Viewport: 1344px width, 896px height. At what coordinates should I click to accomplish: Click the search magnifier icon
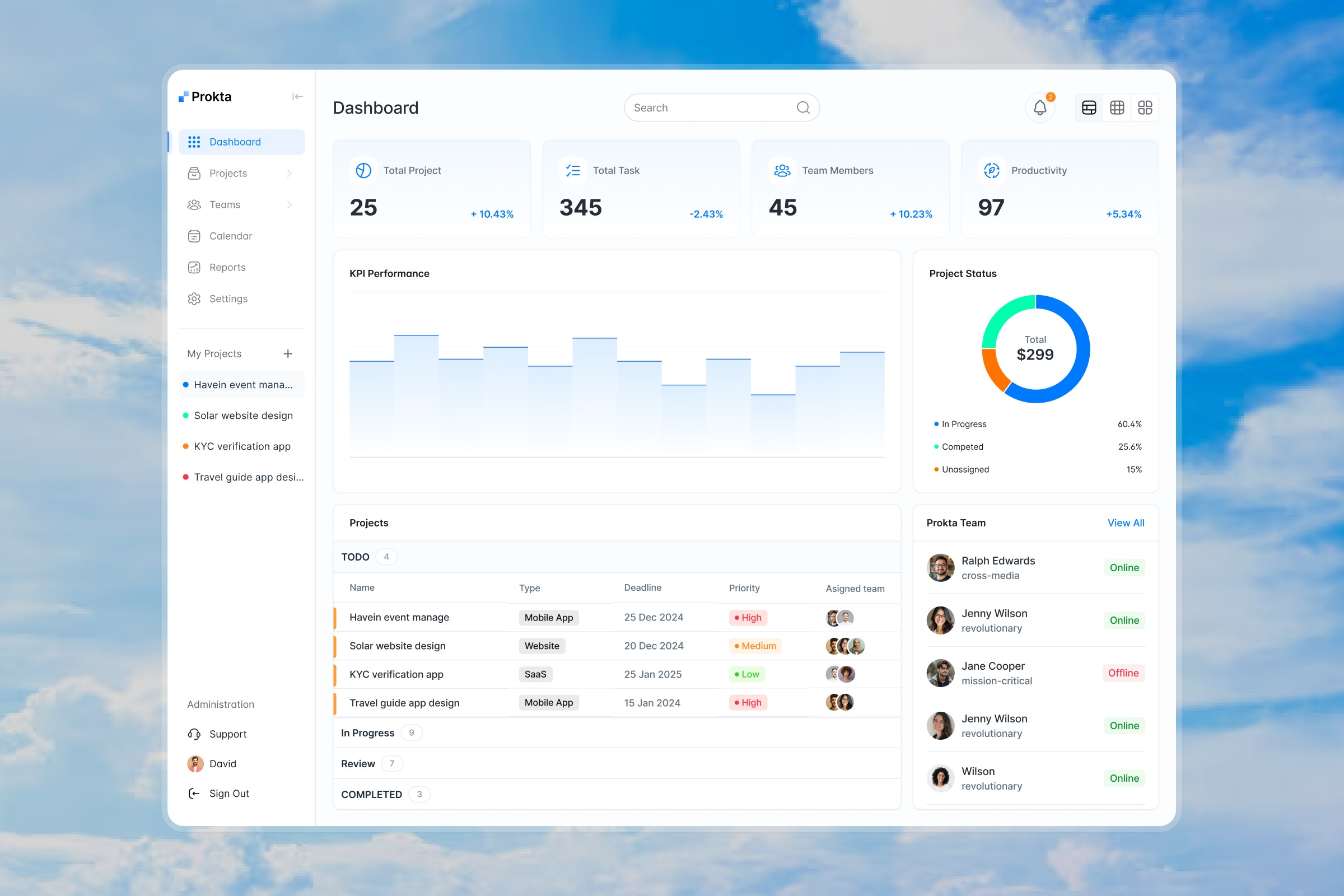coord(803,108)
